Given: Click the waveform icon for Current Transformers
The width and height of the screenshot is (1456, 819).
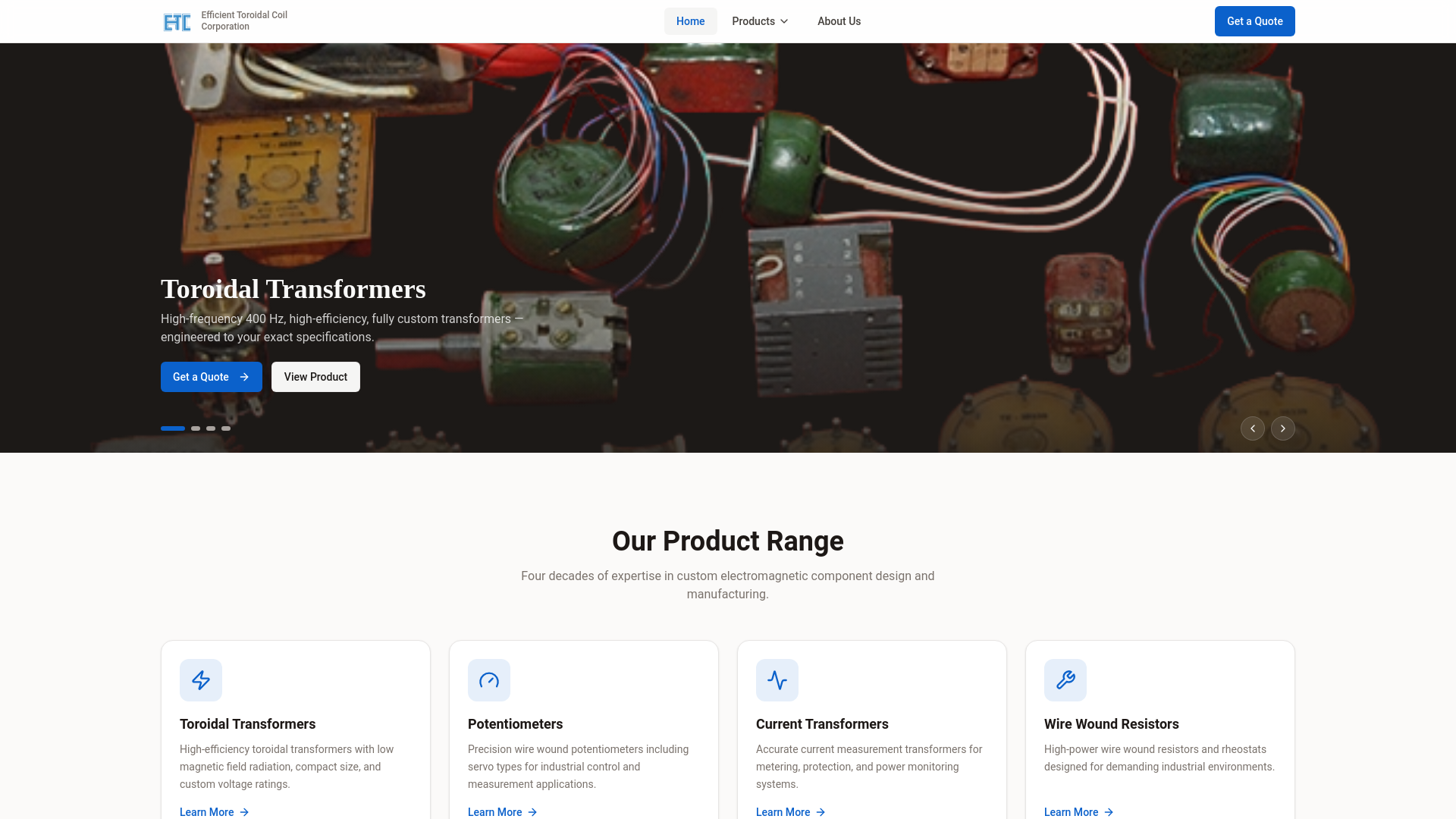Looking at the screenshot, I should coord(777,680).
